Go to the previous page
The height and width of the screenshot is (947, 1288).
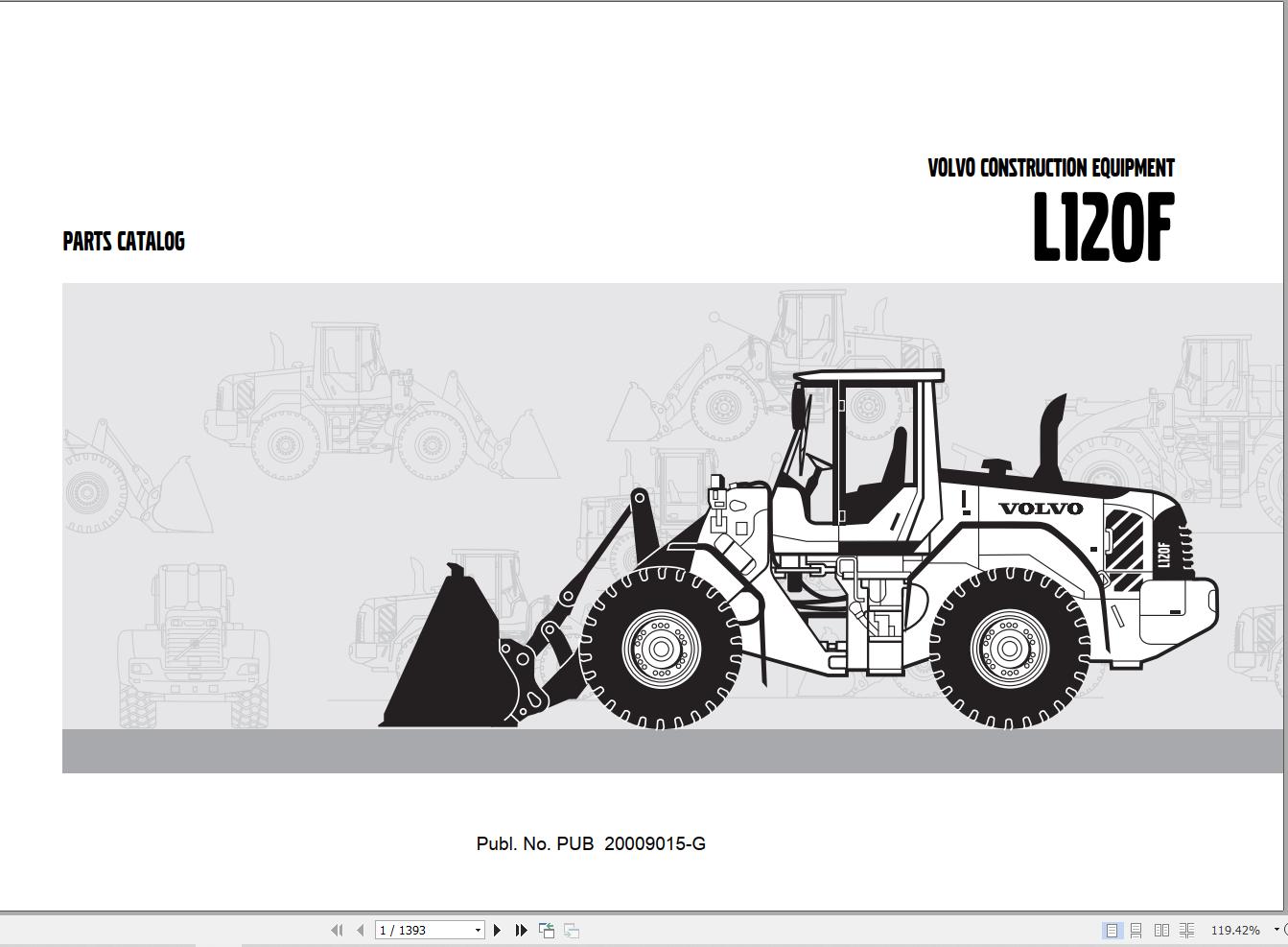(x=360, y=930)
